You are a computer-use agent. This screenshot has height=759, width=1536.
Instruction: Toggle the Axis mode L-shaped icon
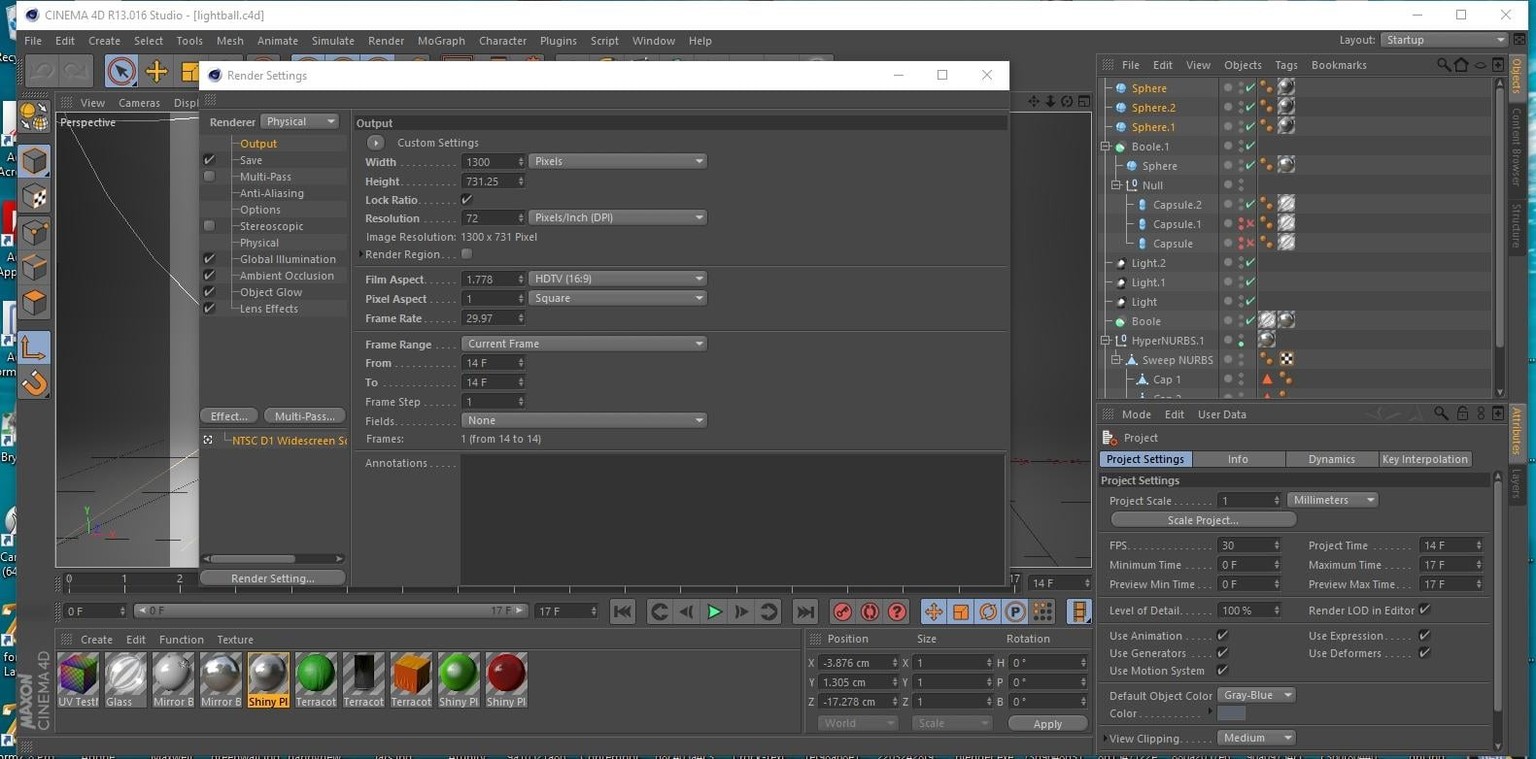click(35, 347)
